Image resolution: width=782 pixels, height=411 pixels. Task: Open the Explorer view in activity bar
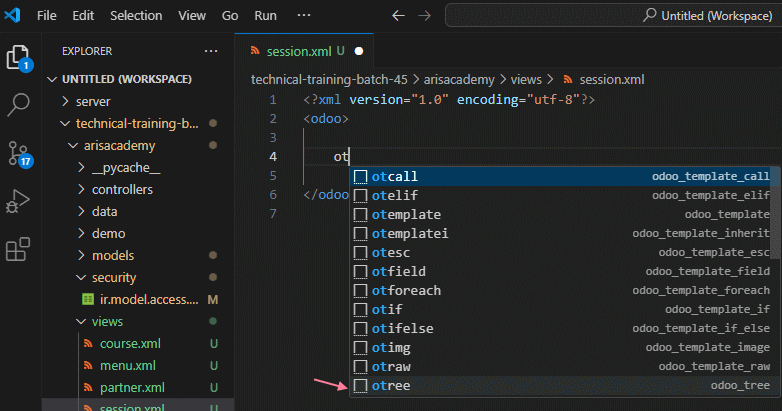click(x=18, y=58)
